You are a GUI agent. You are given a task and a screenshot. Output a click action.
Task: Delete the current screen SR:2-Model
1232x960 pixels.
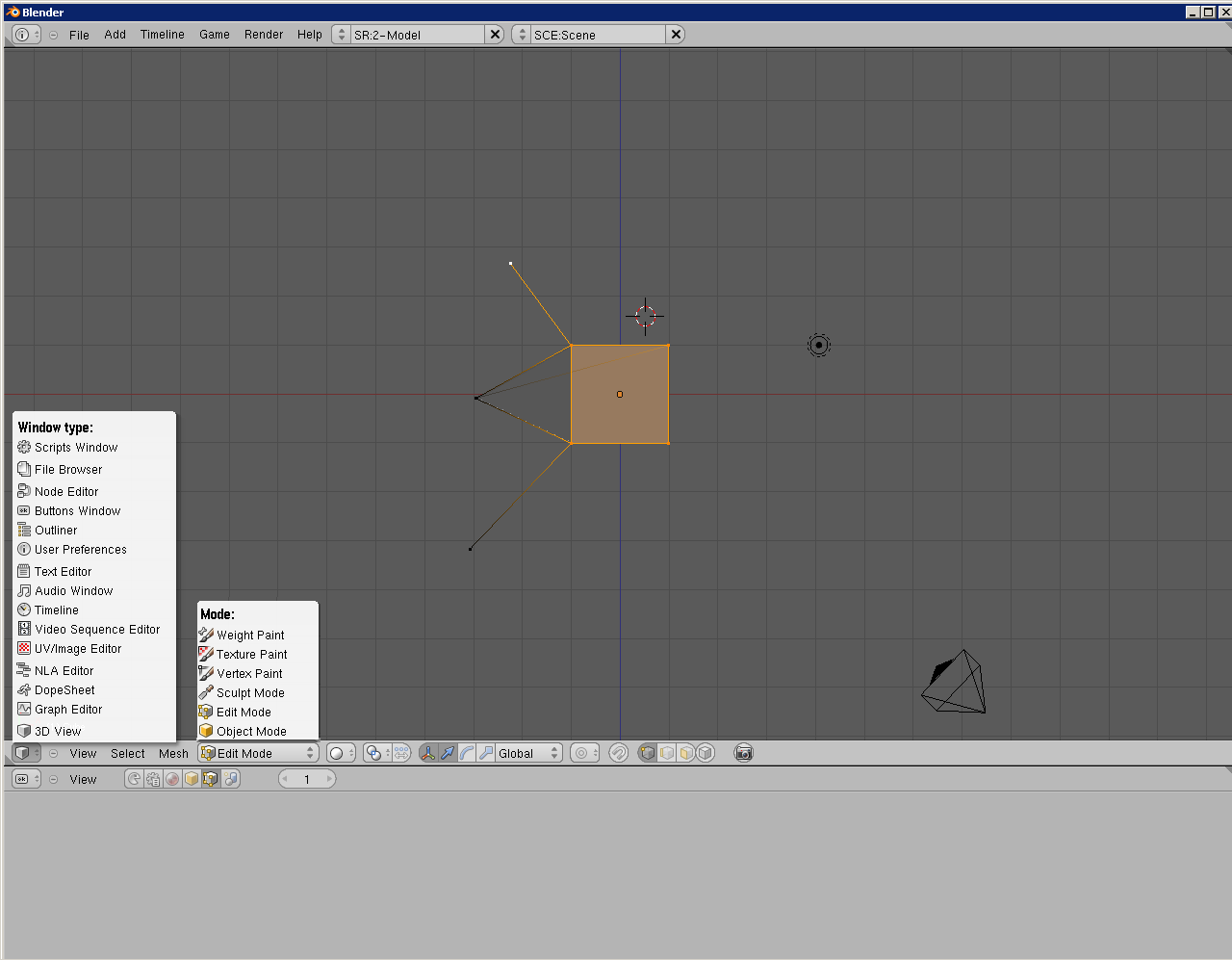(495, 35)
